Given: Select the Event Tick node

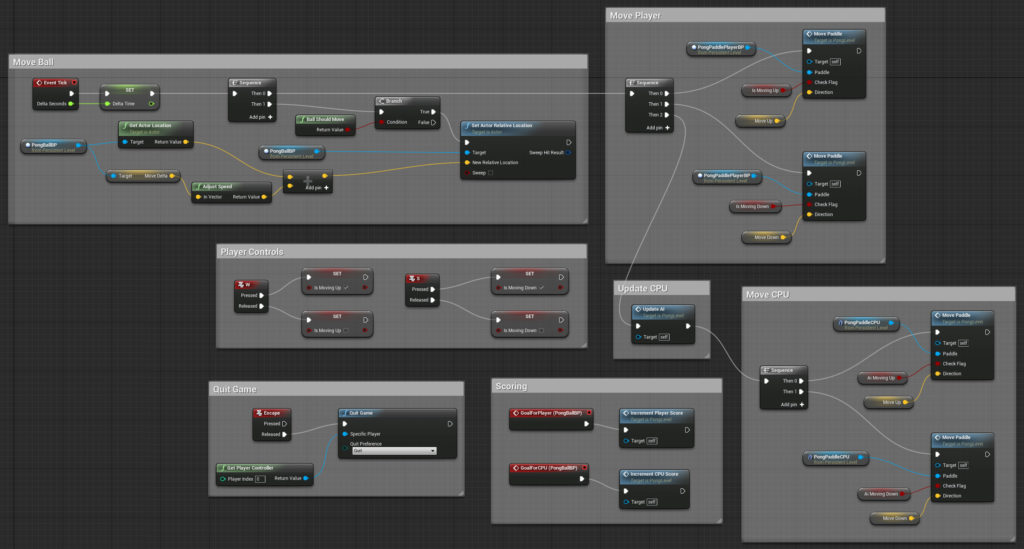Looking at the screenshot, I should [56, 93].
